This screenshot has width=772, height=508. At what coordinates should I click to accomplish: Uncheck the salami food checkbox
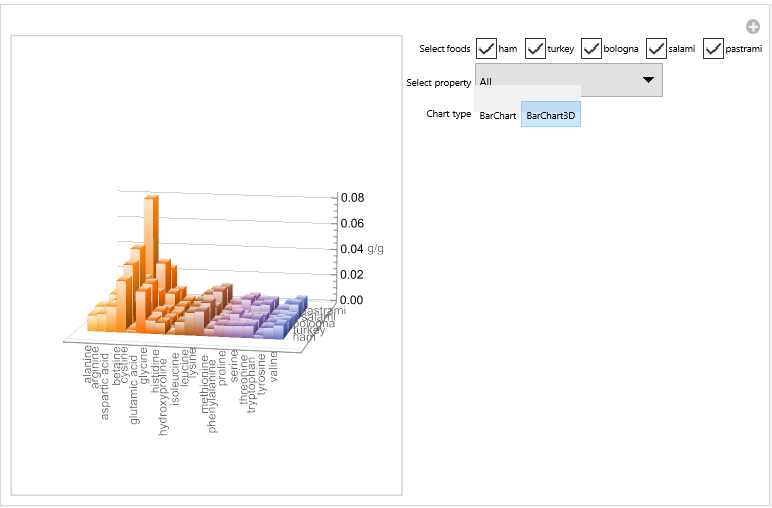(656, 49)
